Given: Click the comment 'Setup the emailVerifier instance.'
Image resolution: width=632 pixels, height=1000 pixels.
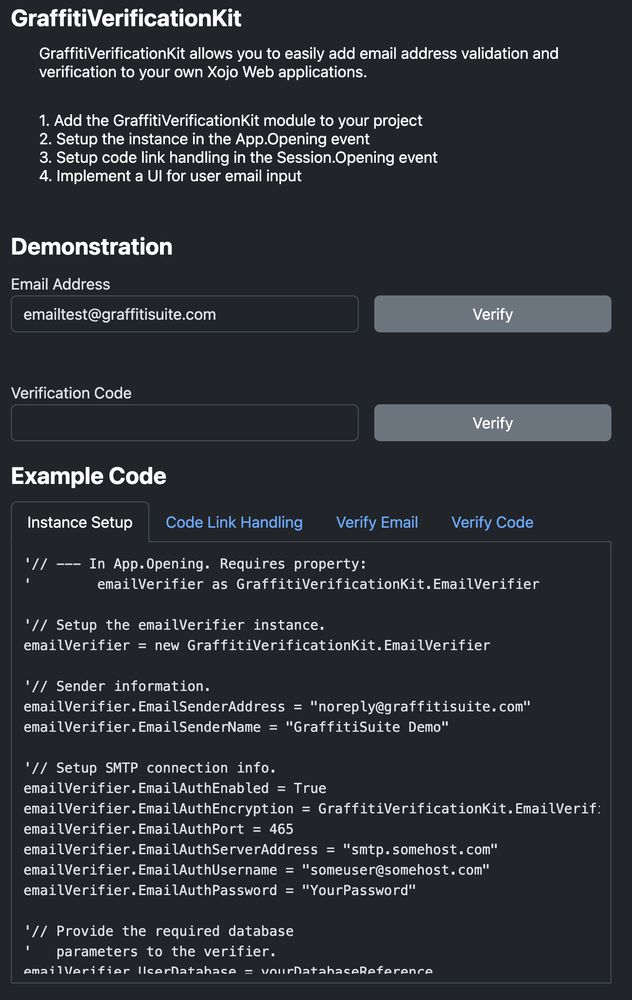Looking at the screenshot, I should click(x=175, y=625).
